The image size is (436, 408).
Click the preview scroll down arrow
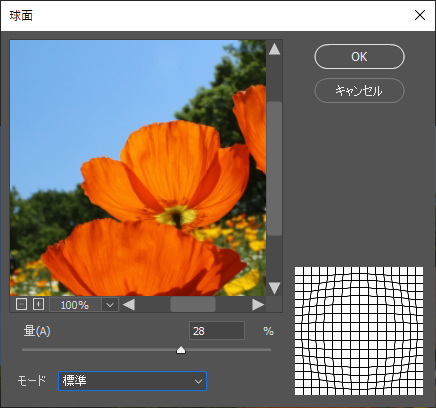pos(274,288)
